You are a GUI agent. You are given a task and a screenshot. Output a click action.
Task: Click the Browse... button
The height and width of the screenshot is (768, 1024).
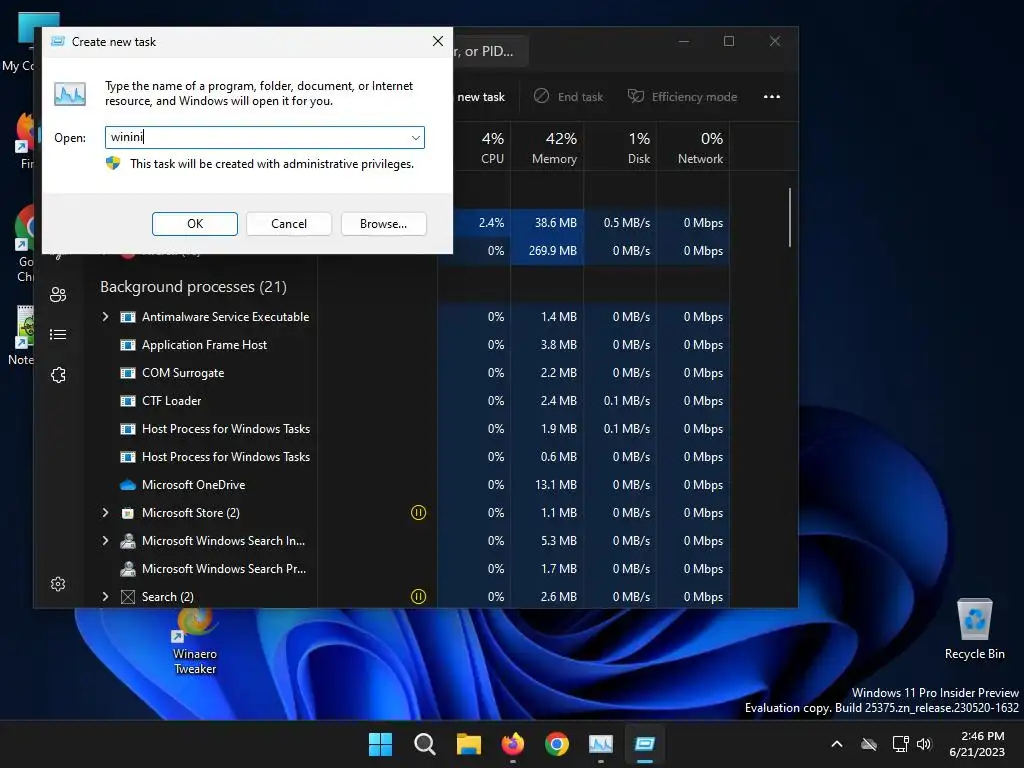pyautogui.click(x=383, y=223)
